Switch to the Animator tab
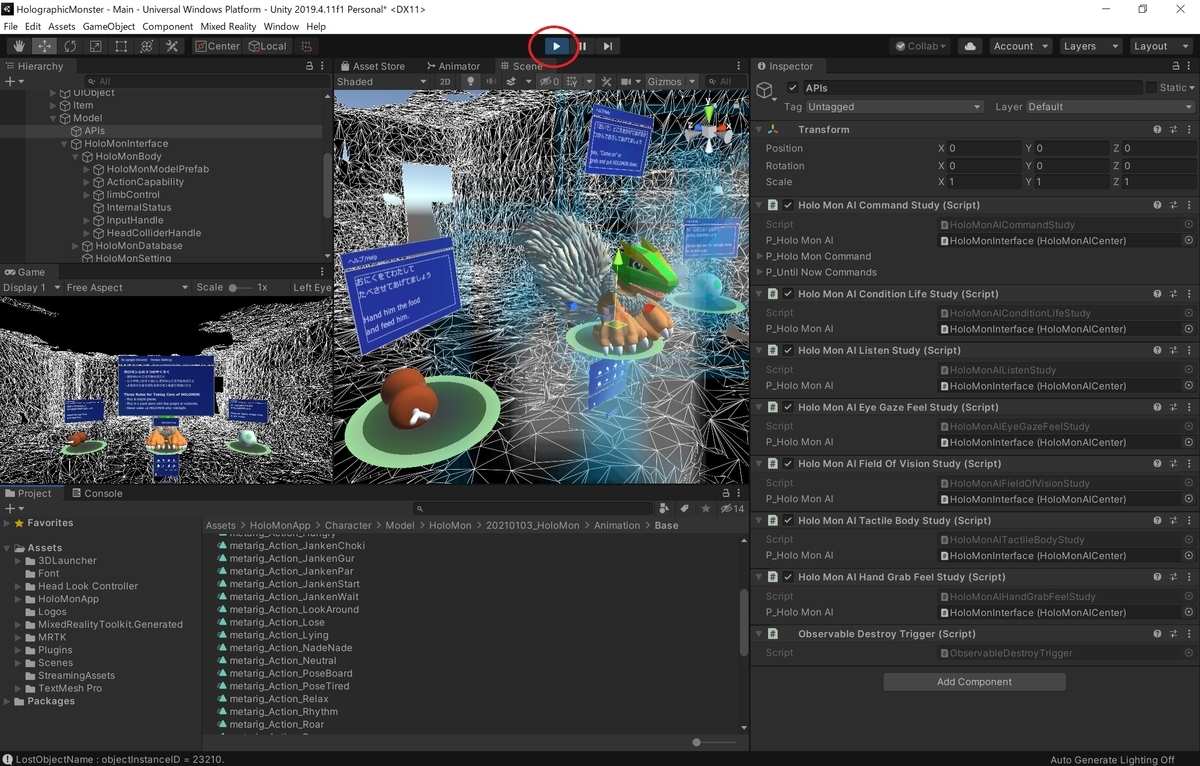This screenshot has height=766, width=1200. 452,66
